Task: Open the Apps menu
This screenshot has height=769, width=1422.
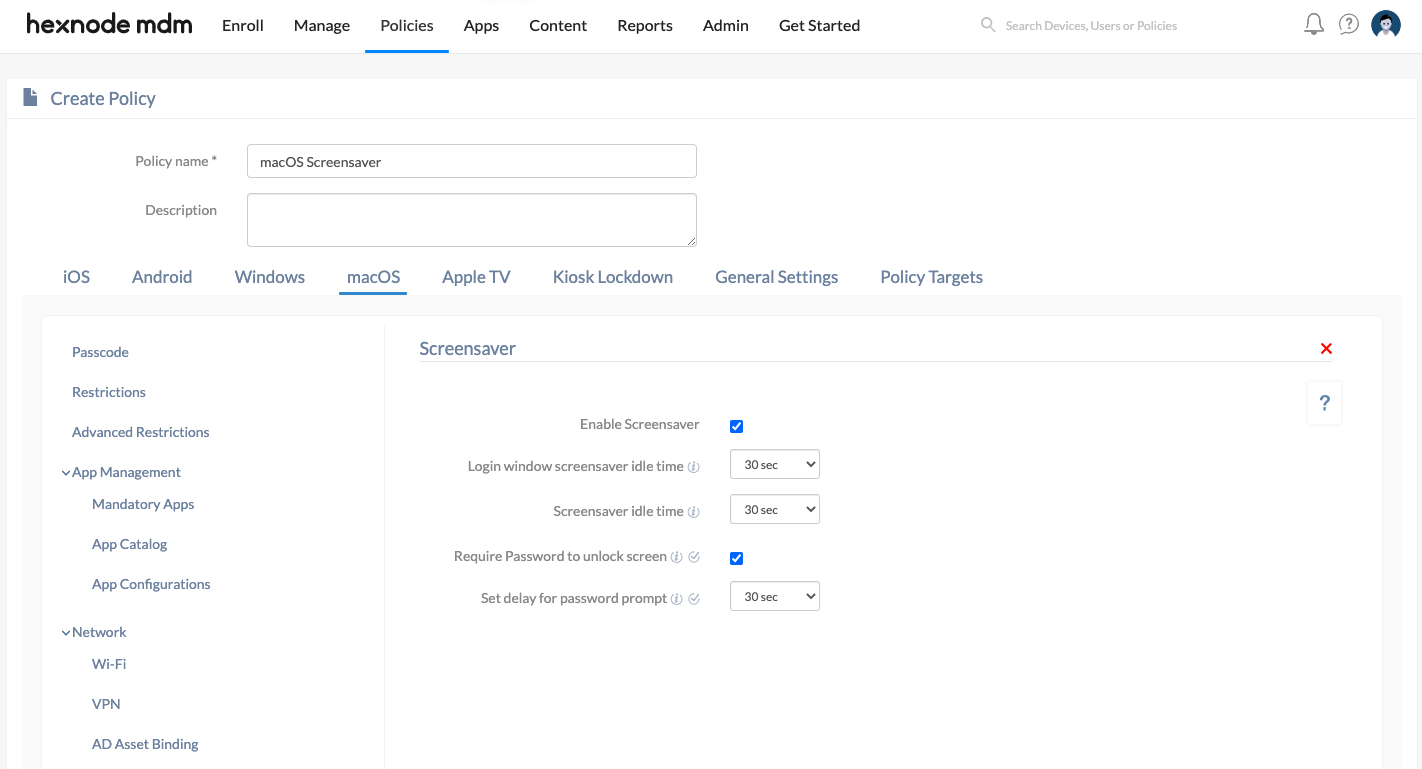Action: point(481,26)
